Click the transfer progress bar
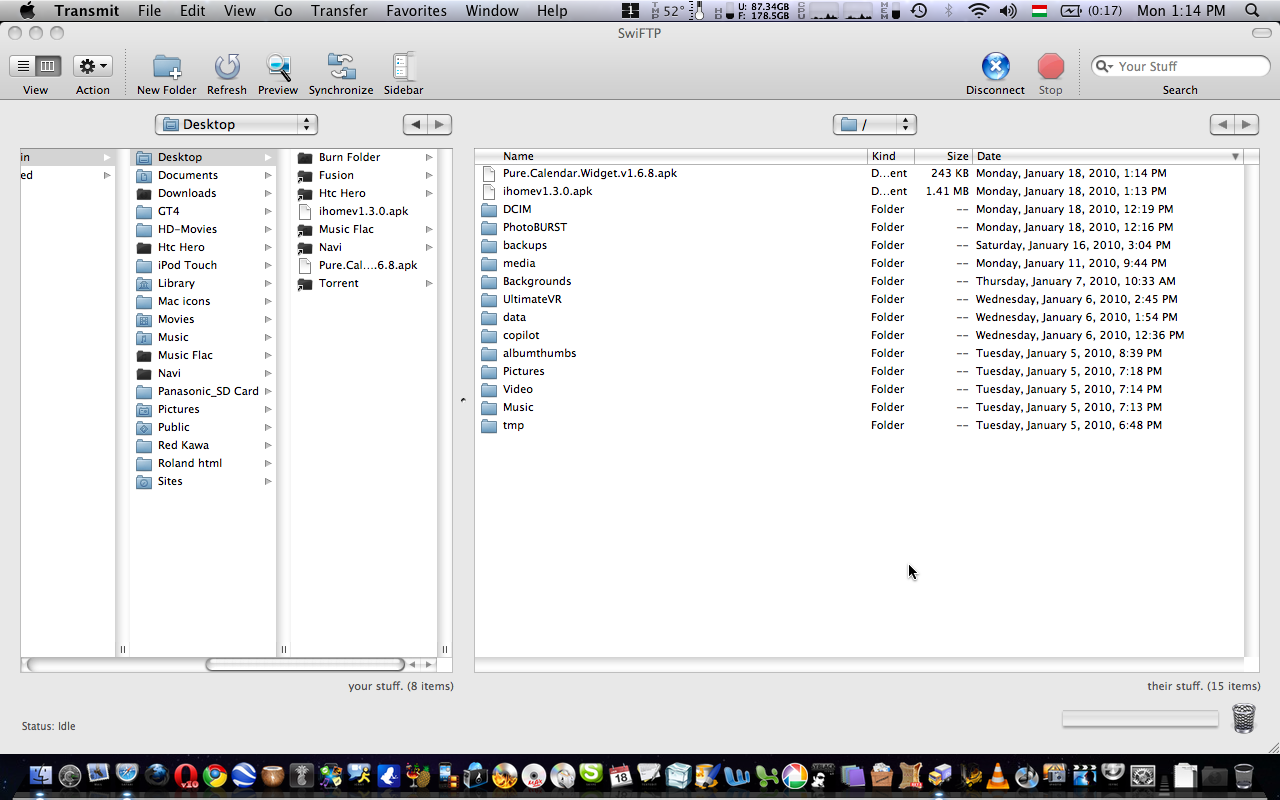This screenshot has width=1280, height=800. [x=1140, y=719]
